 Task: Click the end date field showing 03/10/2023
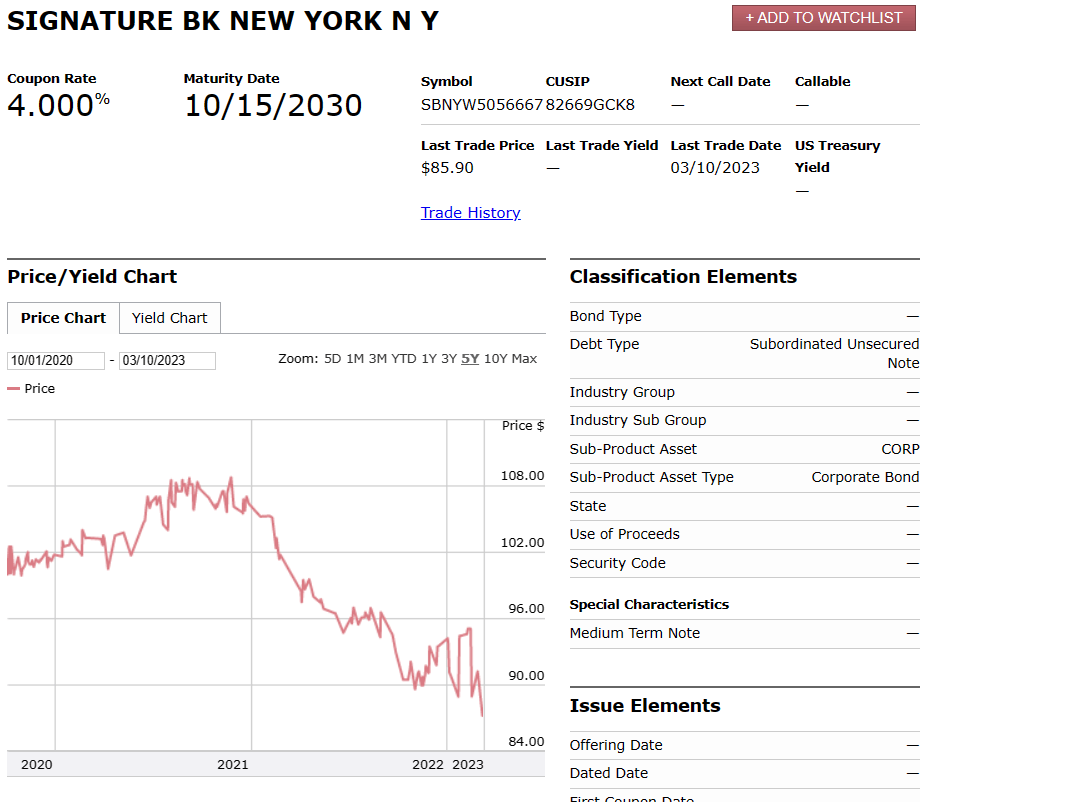coord(167,359)
